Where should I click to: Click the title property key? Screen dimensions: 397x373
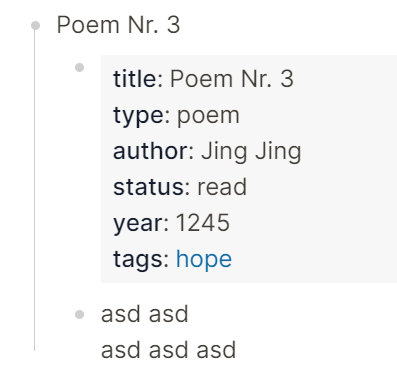[135, 79]
